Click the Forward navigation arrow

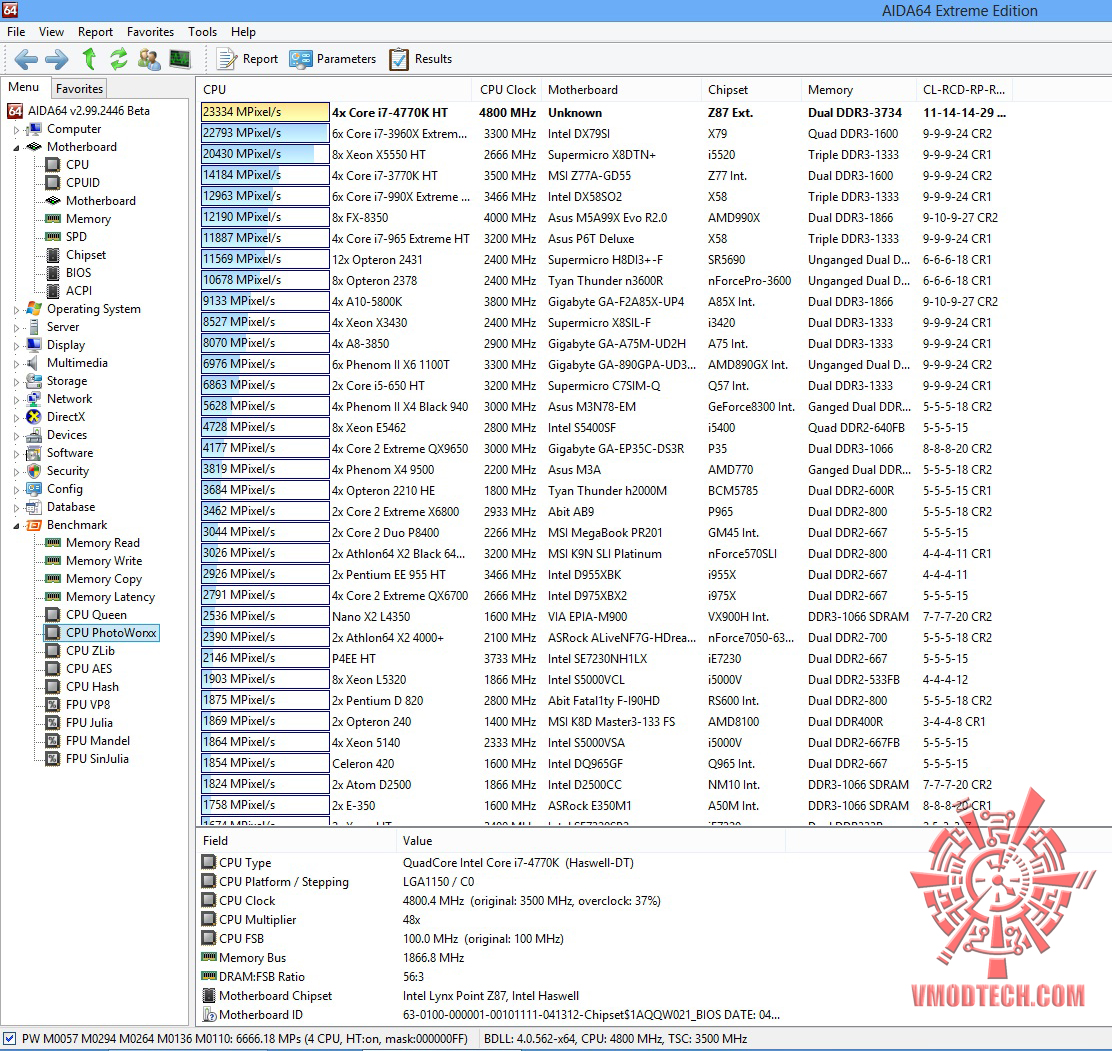click(57, 59)
